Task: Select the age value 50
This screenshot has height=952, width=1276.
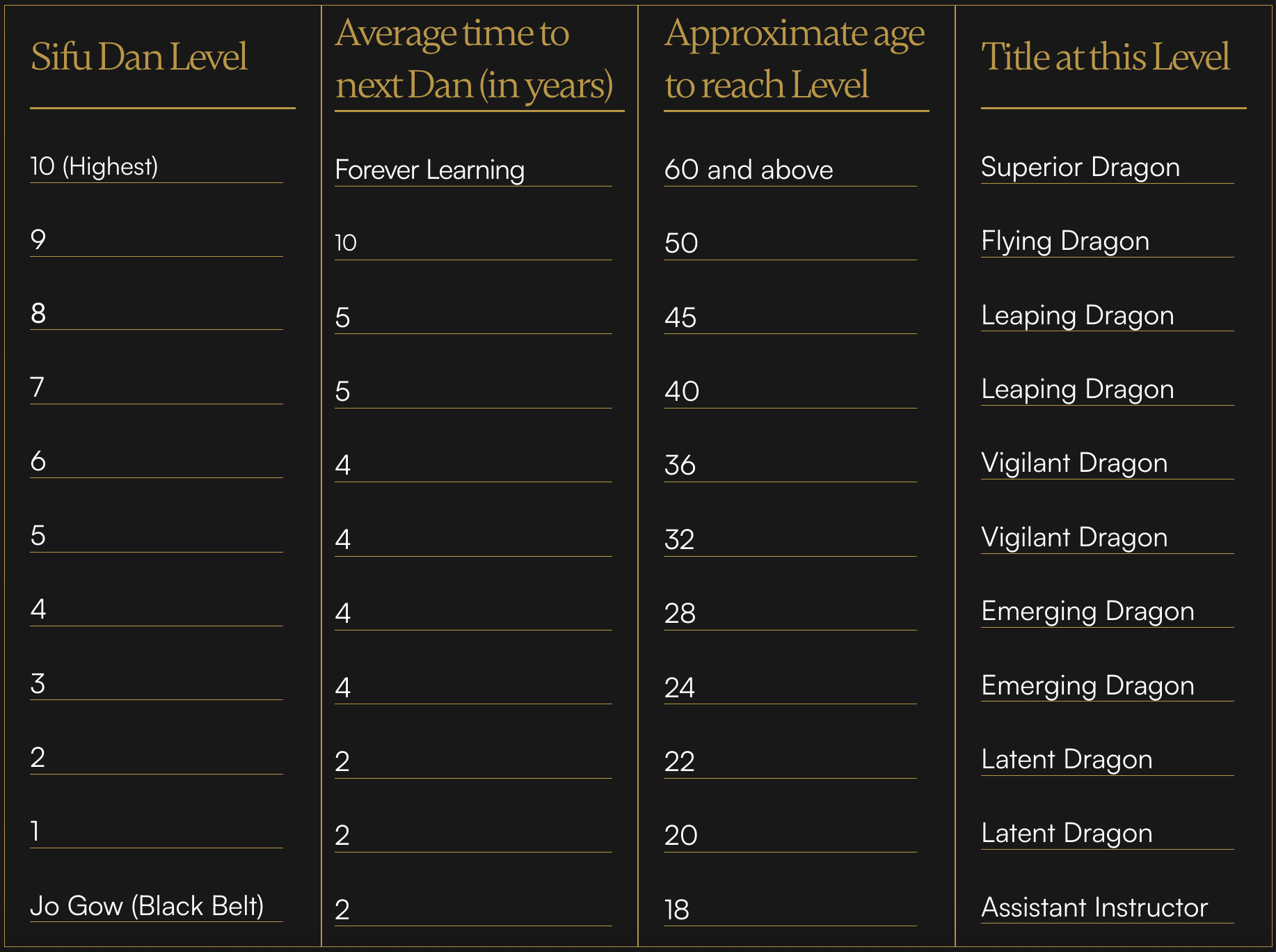Action: point(680,244)
